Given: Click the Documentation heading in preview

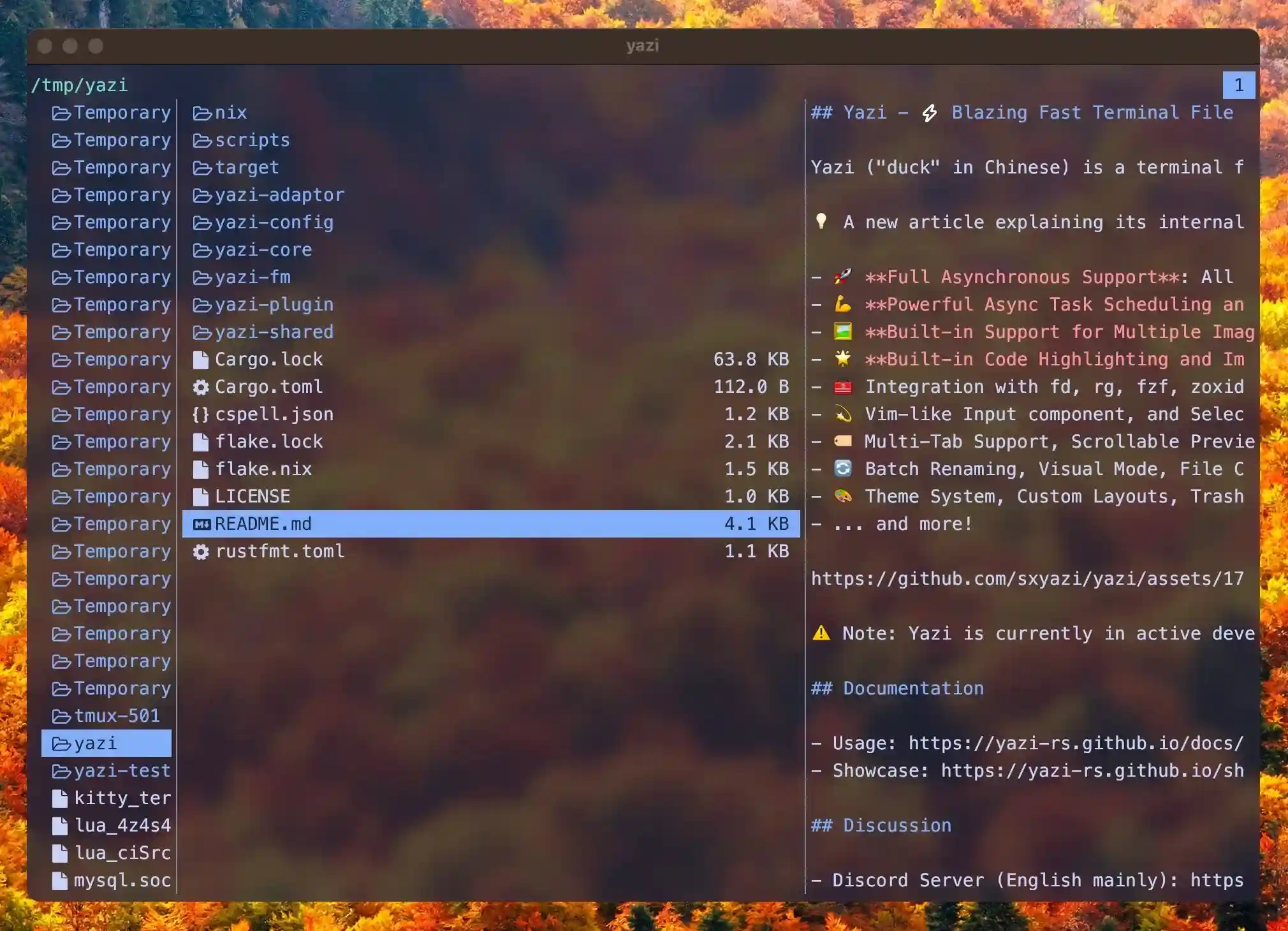Looking at the screenshot, I should coord(912,689).
